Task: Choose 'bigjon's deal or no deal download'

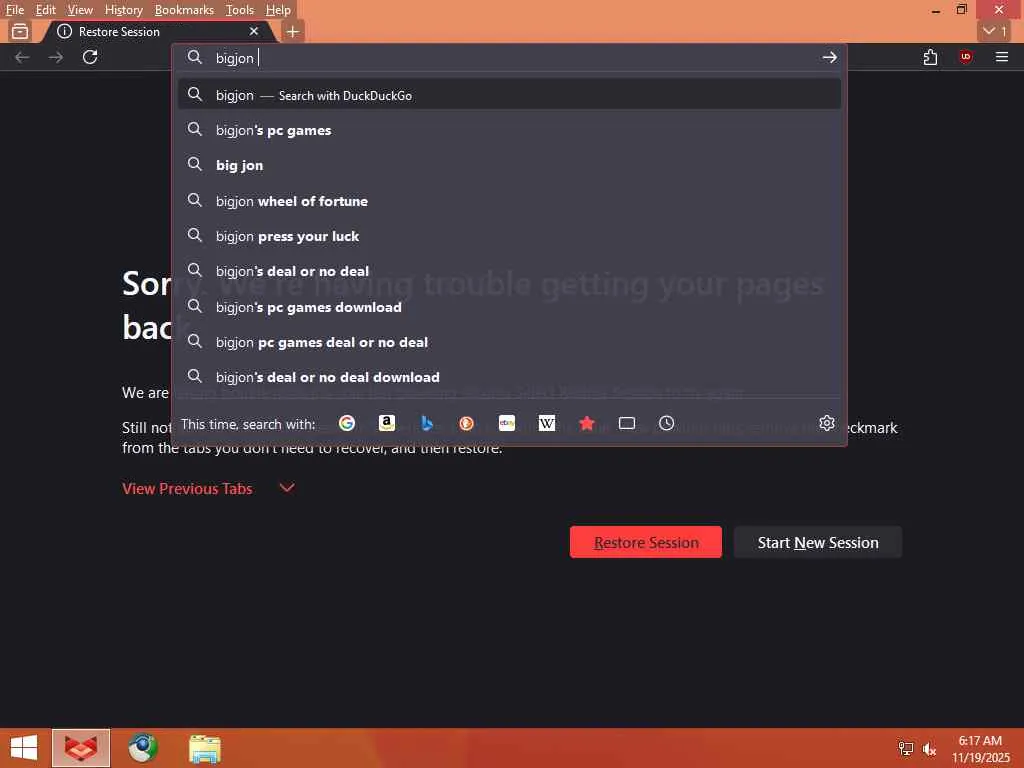Action: (x=509, y=377)
